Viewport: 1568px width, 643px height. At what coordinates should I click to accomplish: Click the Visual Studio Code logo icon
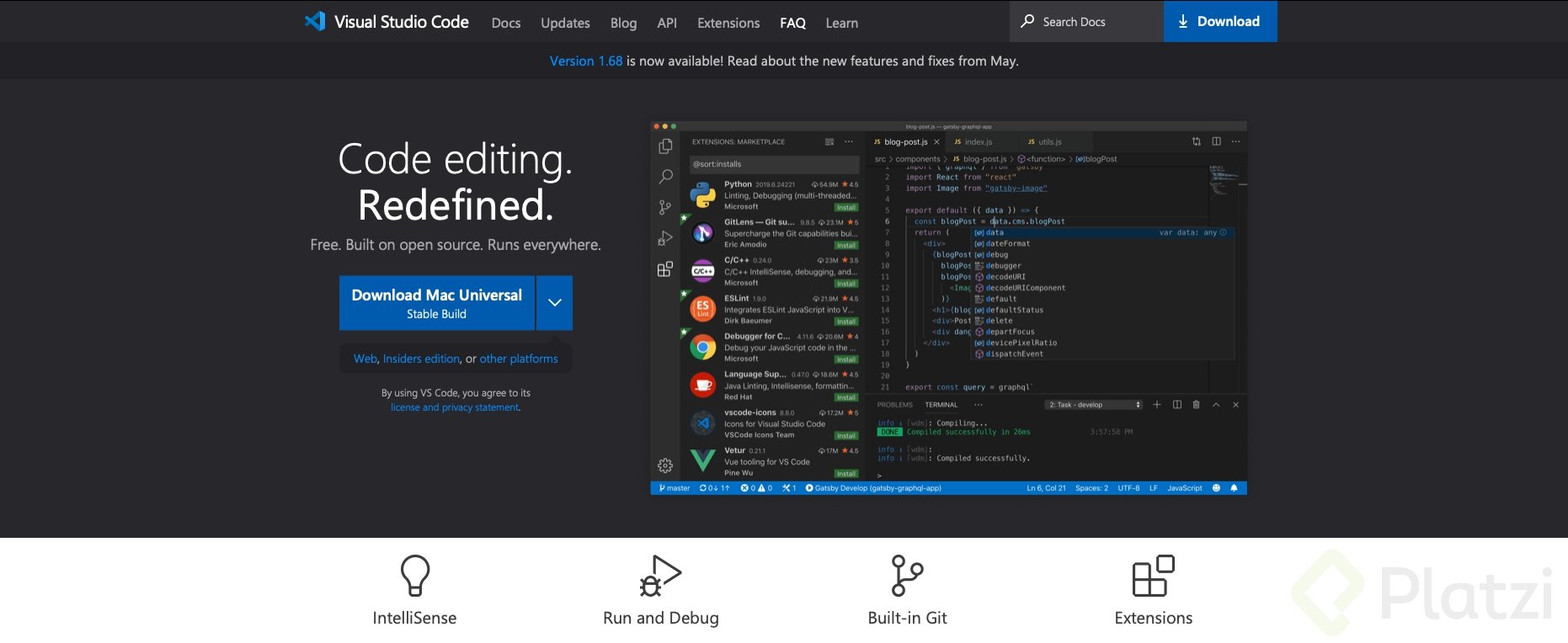[315, 21]
